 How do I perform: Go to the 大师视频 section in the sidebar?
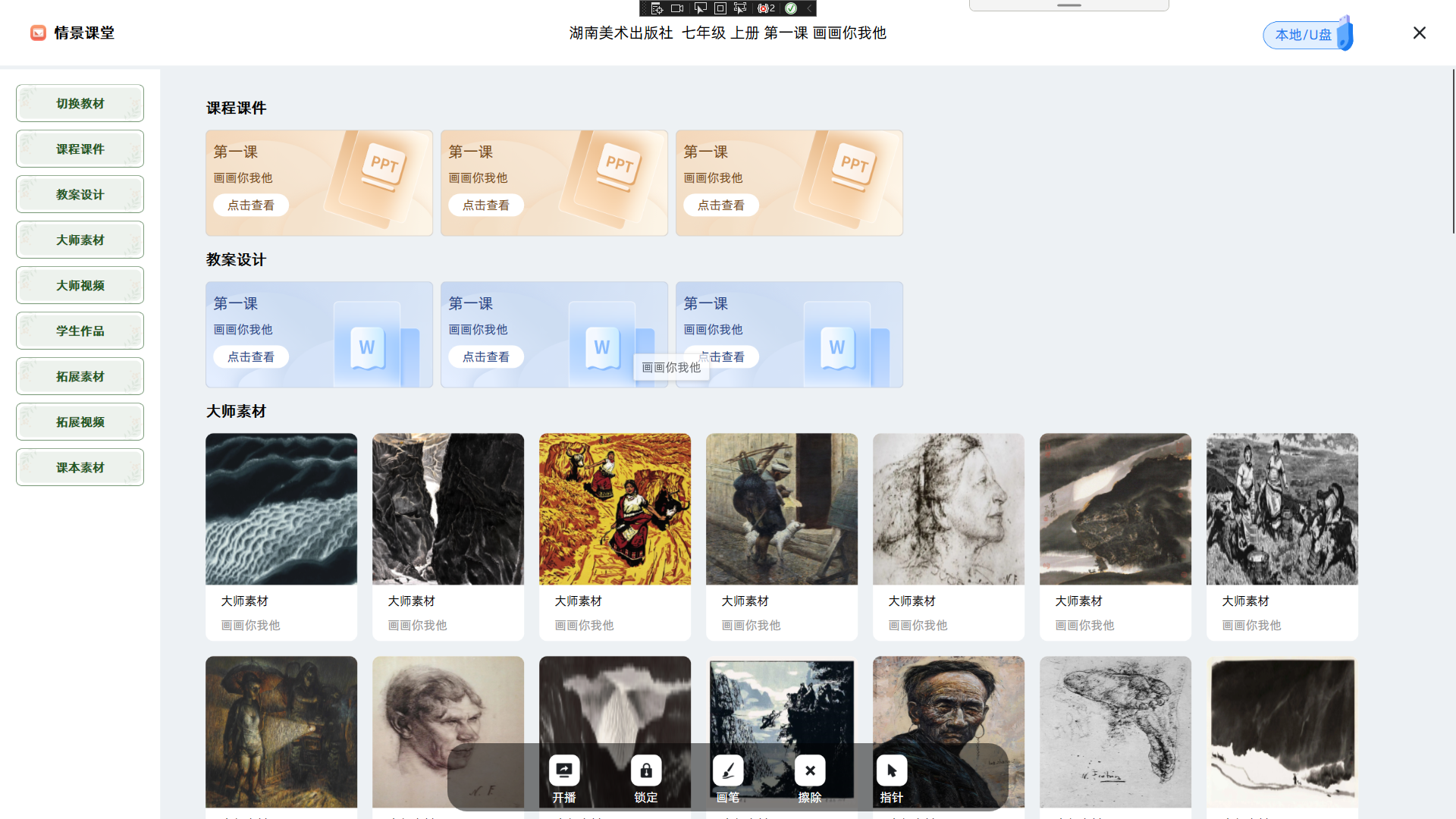pos(80,285)
